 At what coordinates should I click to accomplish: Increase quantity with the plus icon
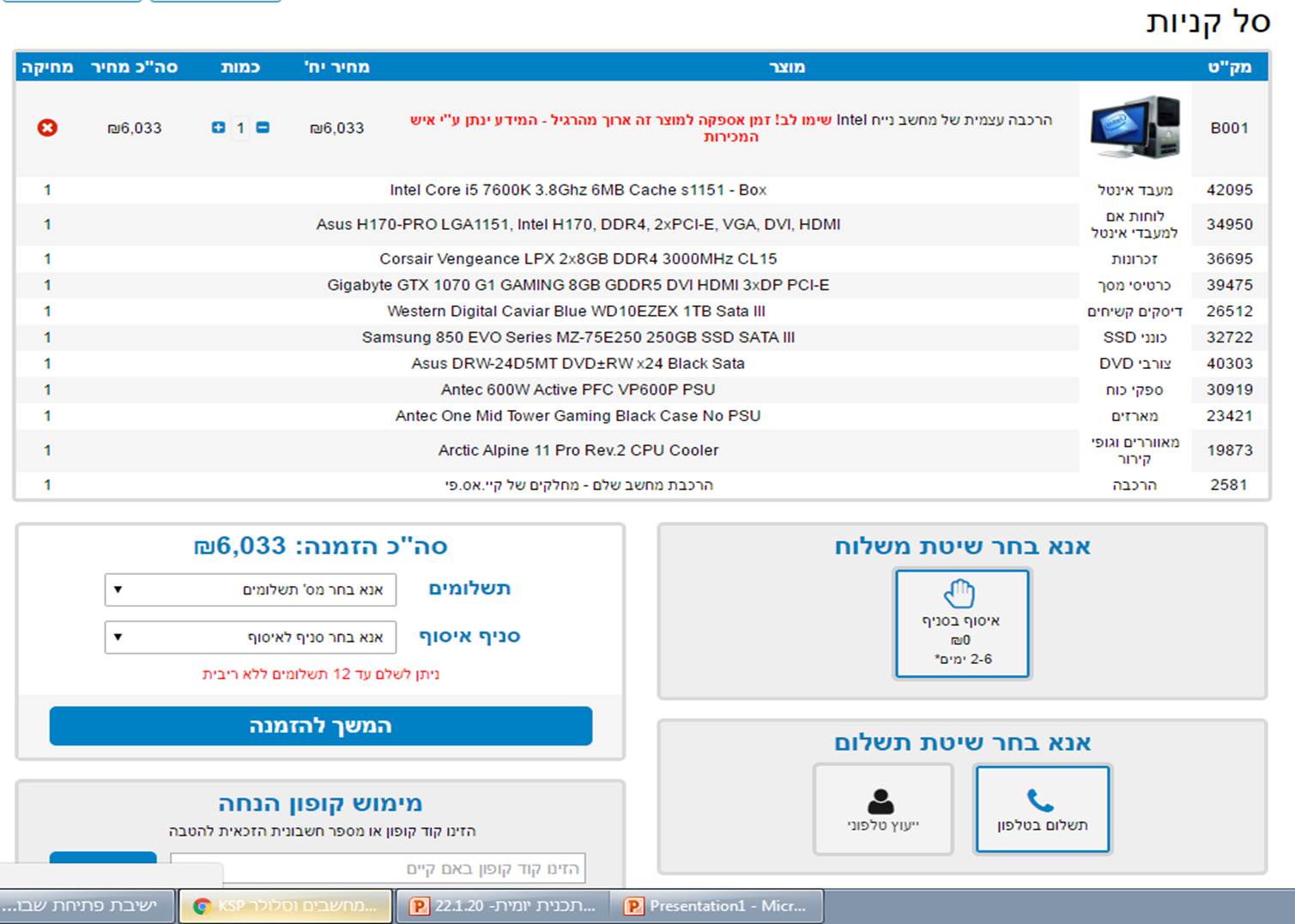218,128
